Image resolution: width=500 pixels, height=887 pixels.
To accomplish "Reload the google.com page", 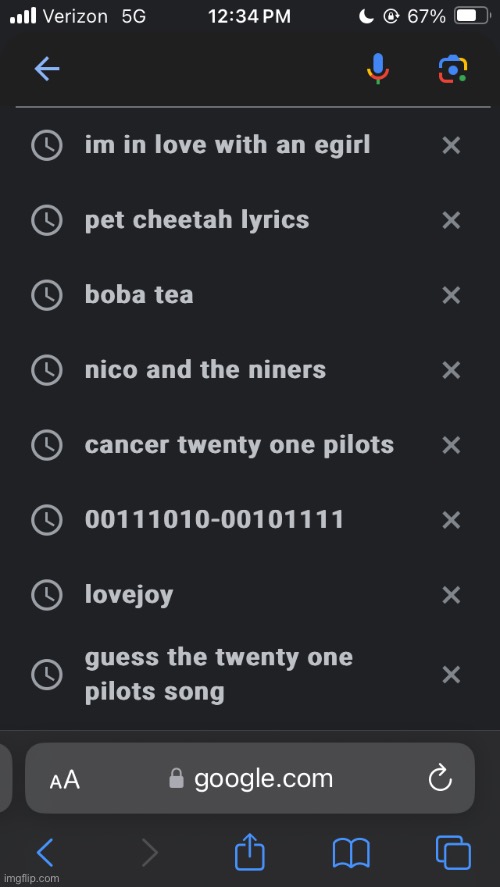I will tap(440, 779).
